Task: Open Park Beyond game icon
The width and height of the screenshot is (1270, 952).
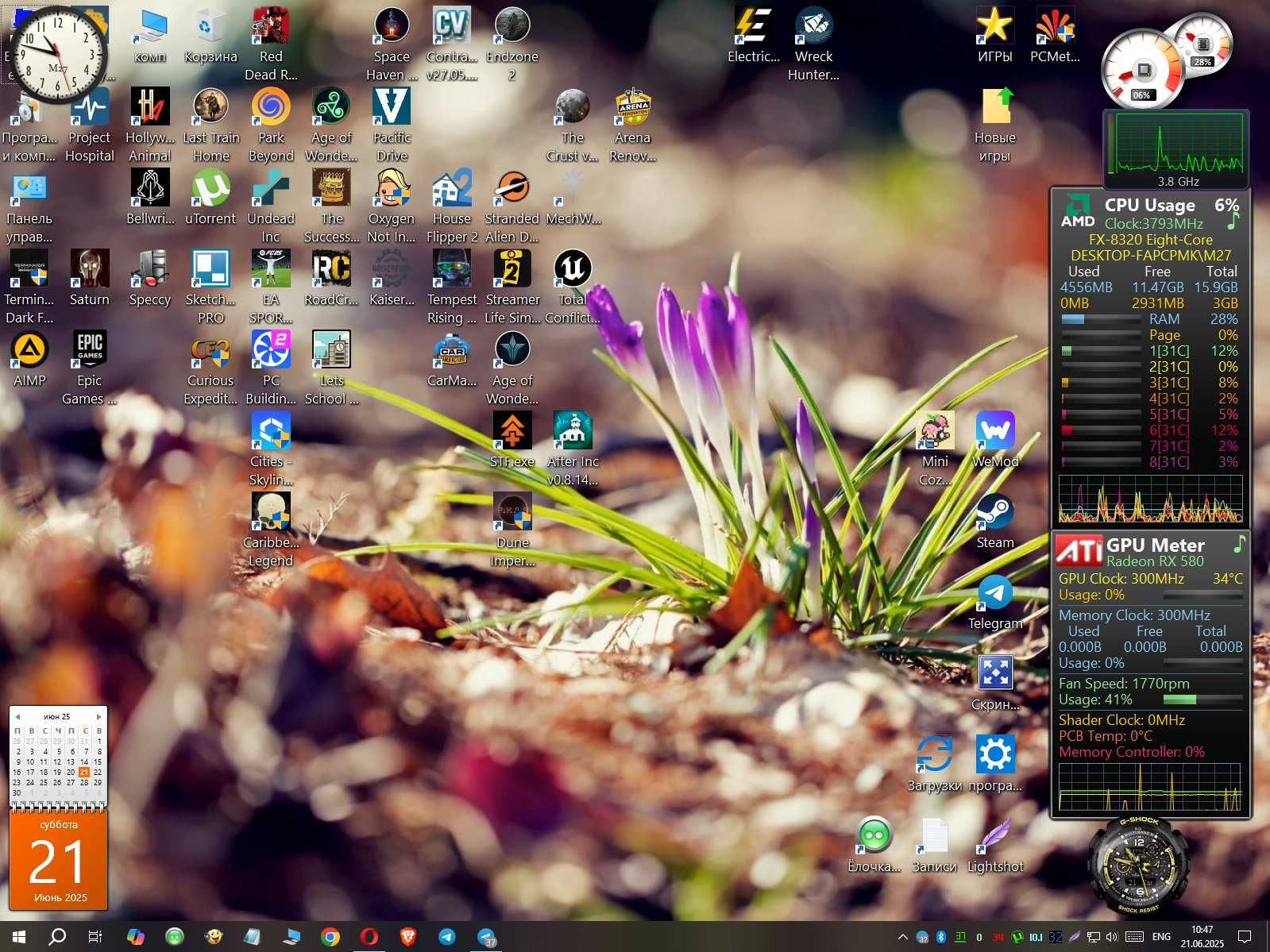Action: (x=271, y=125)
